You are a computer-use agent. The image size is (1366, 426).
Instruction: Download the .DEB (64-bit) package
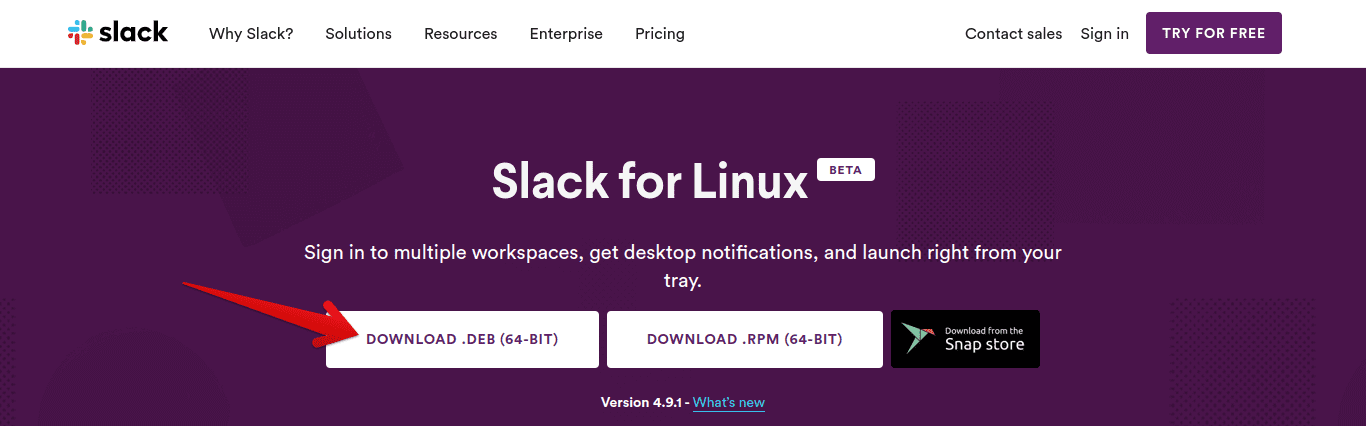462,339
